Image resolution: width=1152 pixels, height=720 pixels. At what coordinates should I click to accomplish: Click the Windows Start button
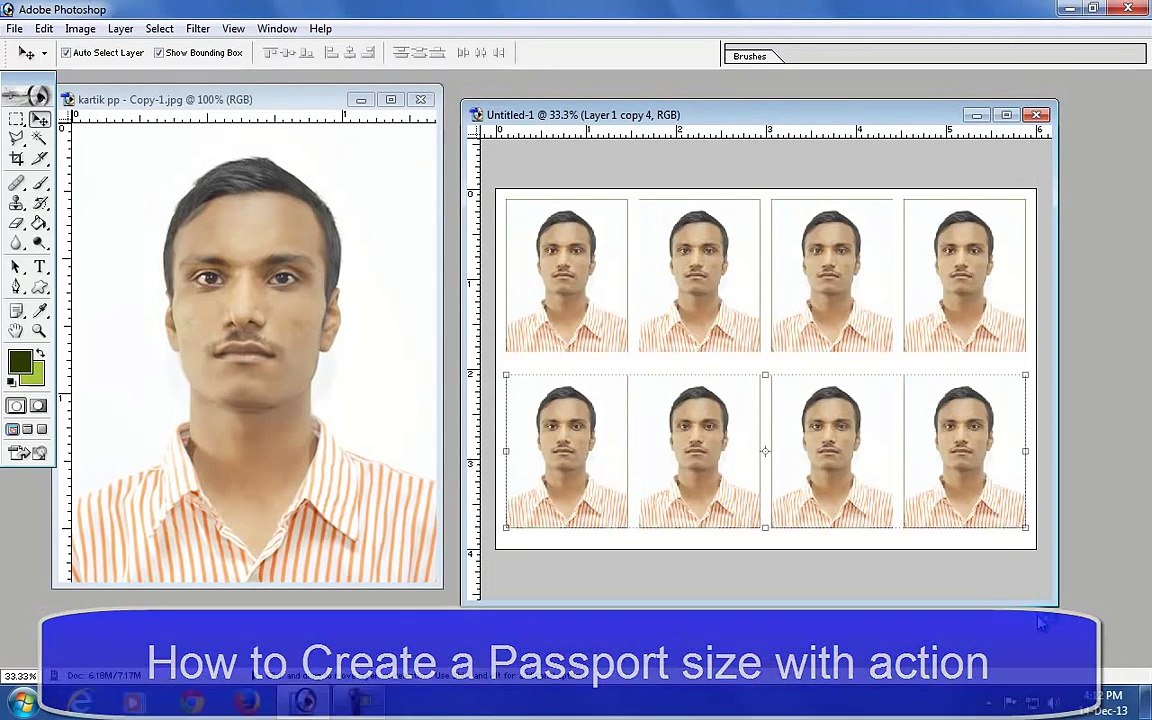point(22,704)
